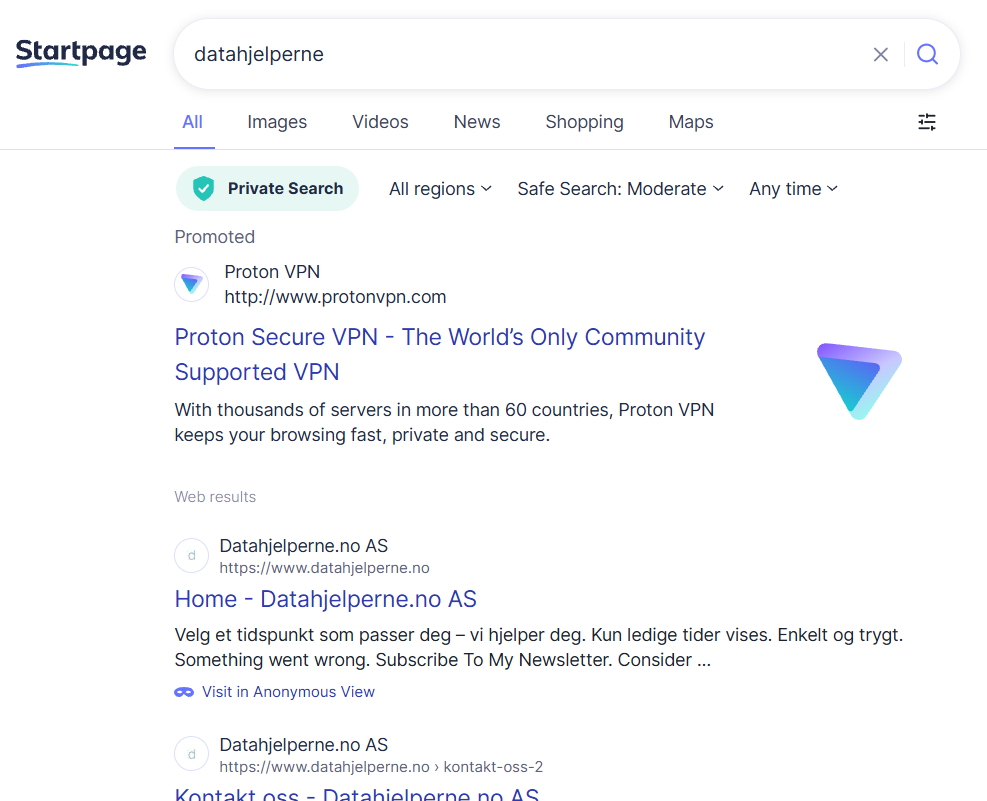
Task: Click the Proton VPN favicon
Action: point(191,284)
